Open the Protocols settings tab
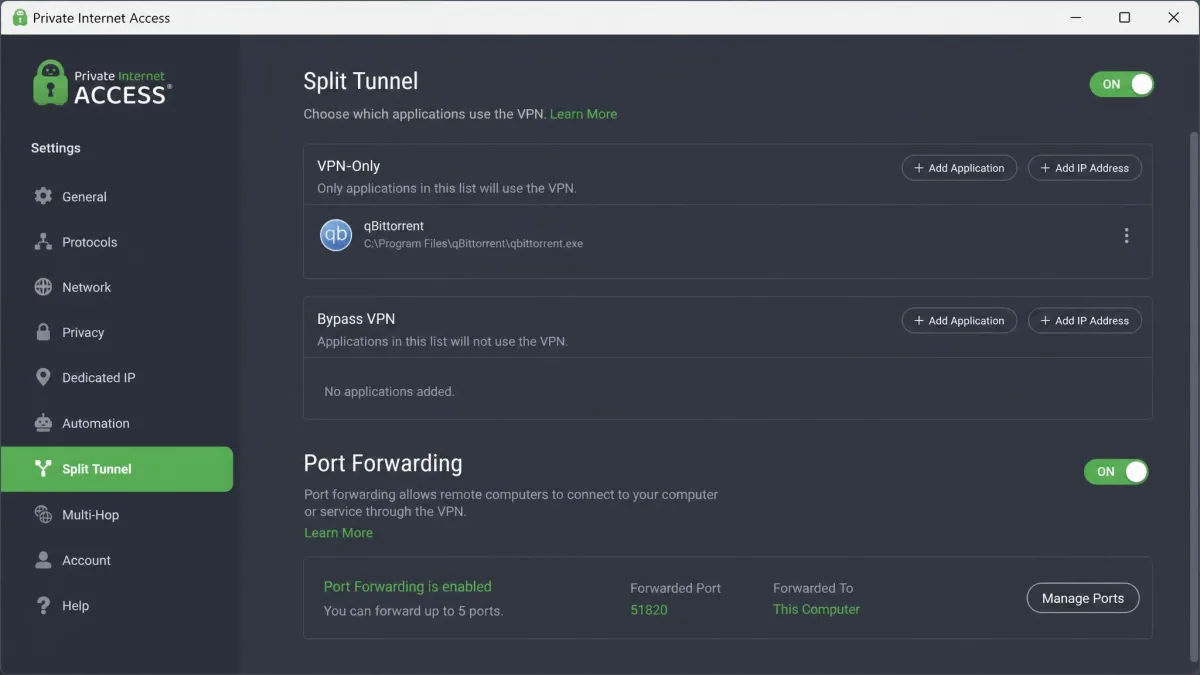Screen dimensions: 1200x675 (117, 242)
